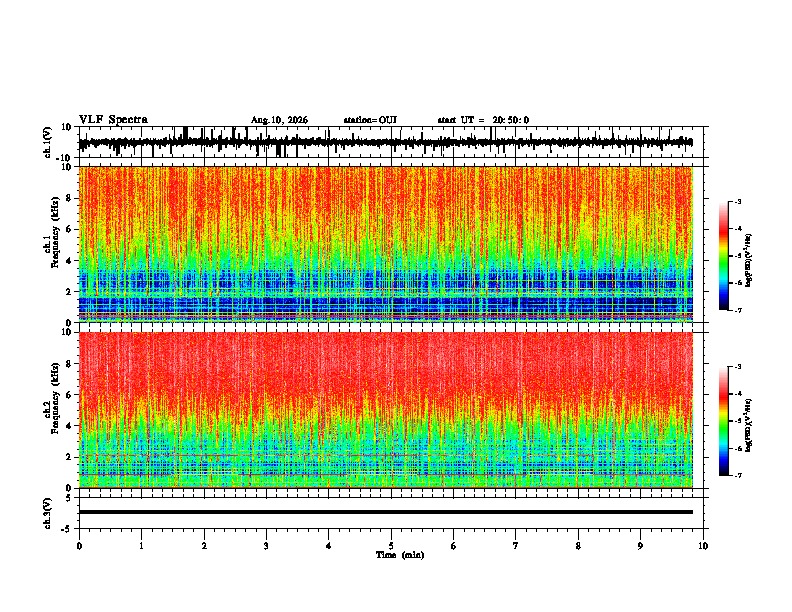Click the ch.2 frequency axis "4" tick label
The height and width of the screenshot is (612, 792).
(69, 426)
